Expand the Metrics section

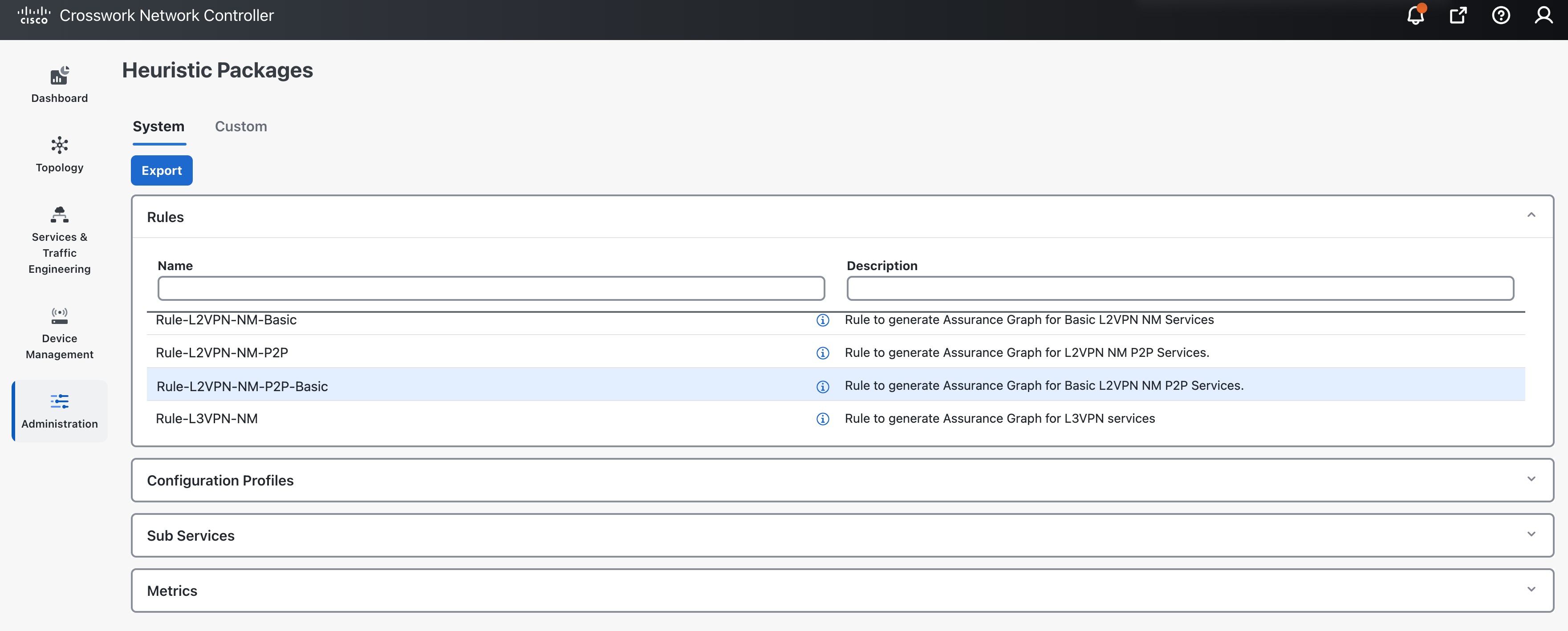[x=1531, y=589]
